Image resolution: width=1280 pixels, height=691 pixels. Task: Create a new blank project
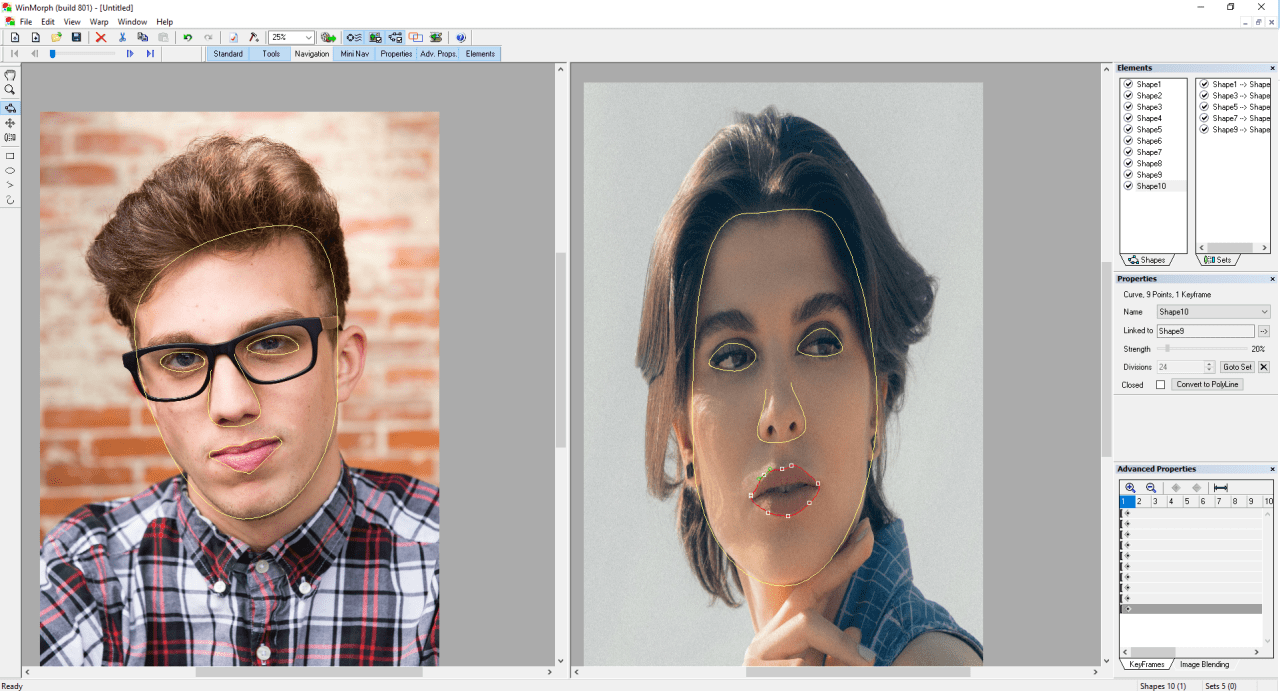pyautogui.click(x=15, y=37)
